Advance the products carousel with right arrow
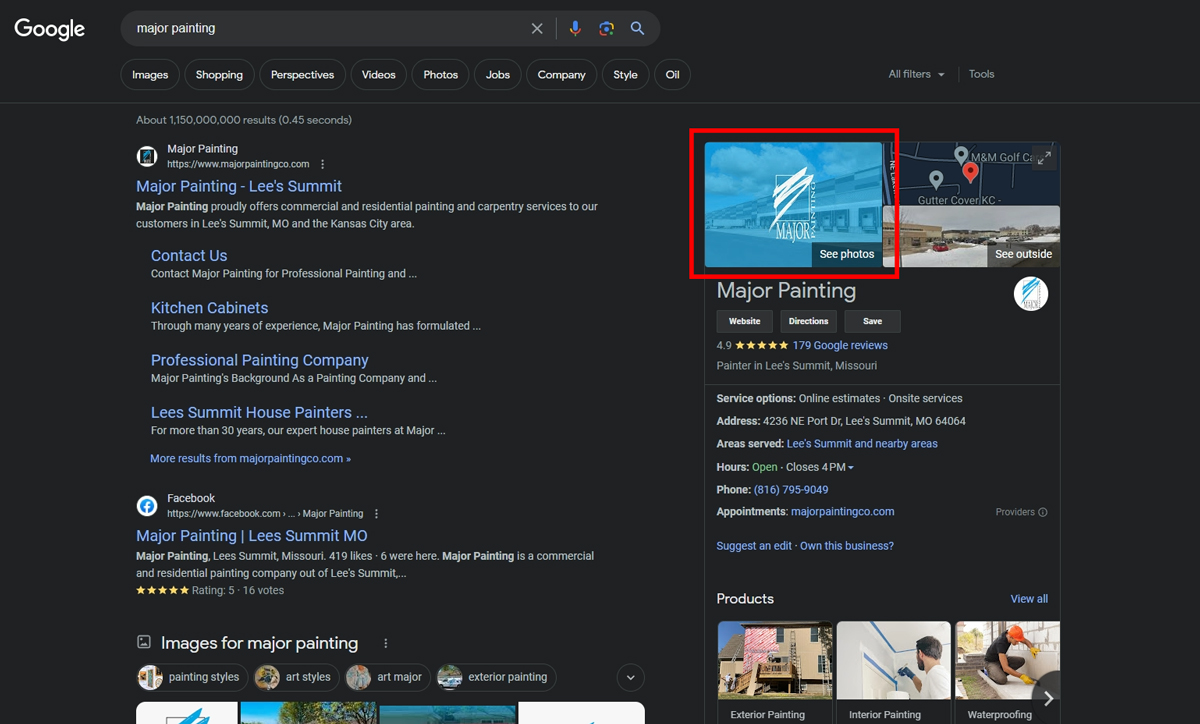The height and width of the screenshot is (724, 1200). (x=1047, y=699)
